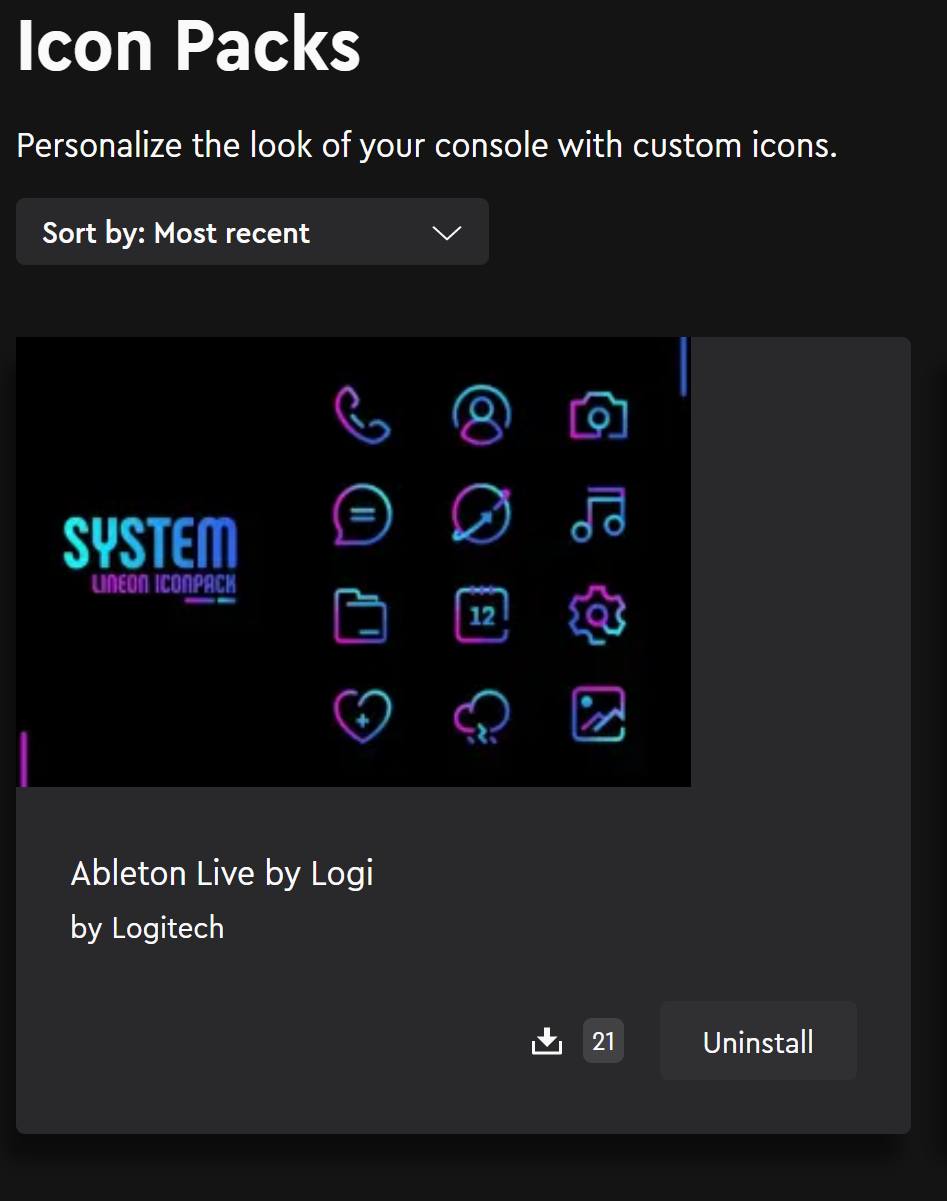Click the 21 download count badge
Screen dimensions: 947x1201
click(x=603, y=1041)
